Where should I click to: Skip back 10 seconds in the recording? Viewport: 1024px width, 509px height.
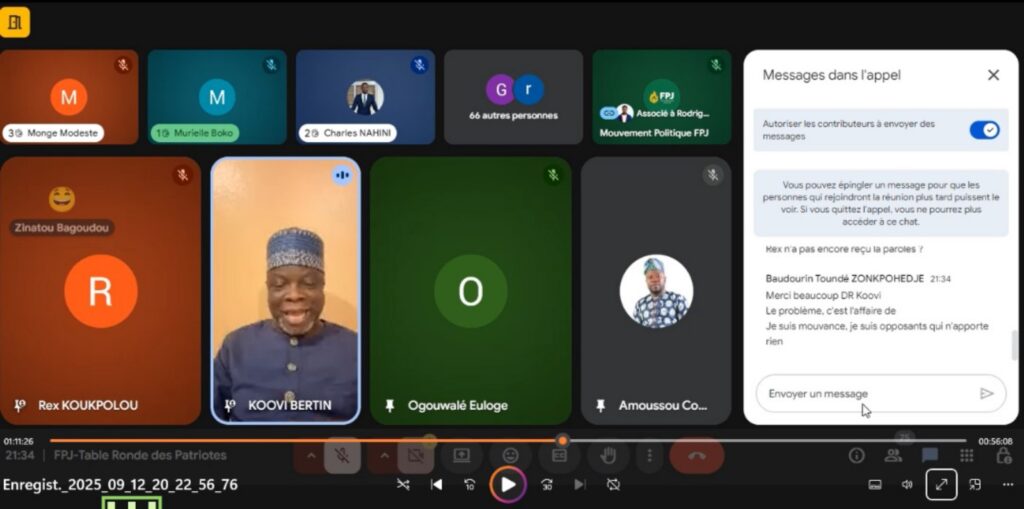(x=469, y=485)
